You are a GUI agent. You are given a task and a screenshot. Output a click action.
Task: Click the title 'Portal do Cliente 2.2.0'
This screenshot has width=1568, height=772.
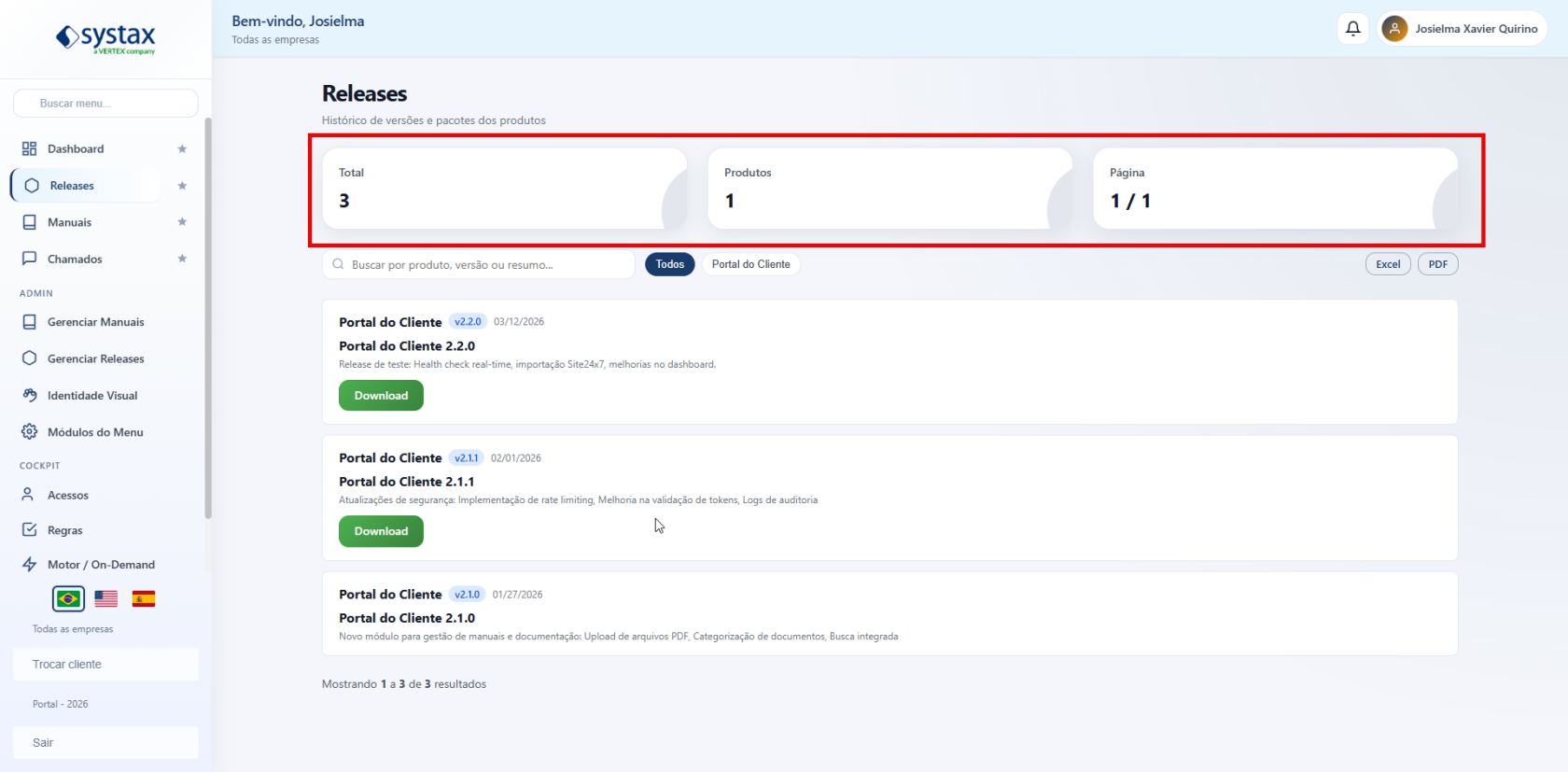coord(407,345)
